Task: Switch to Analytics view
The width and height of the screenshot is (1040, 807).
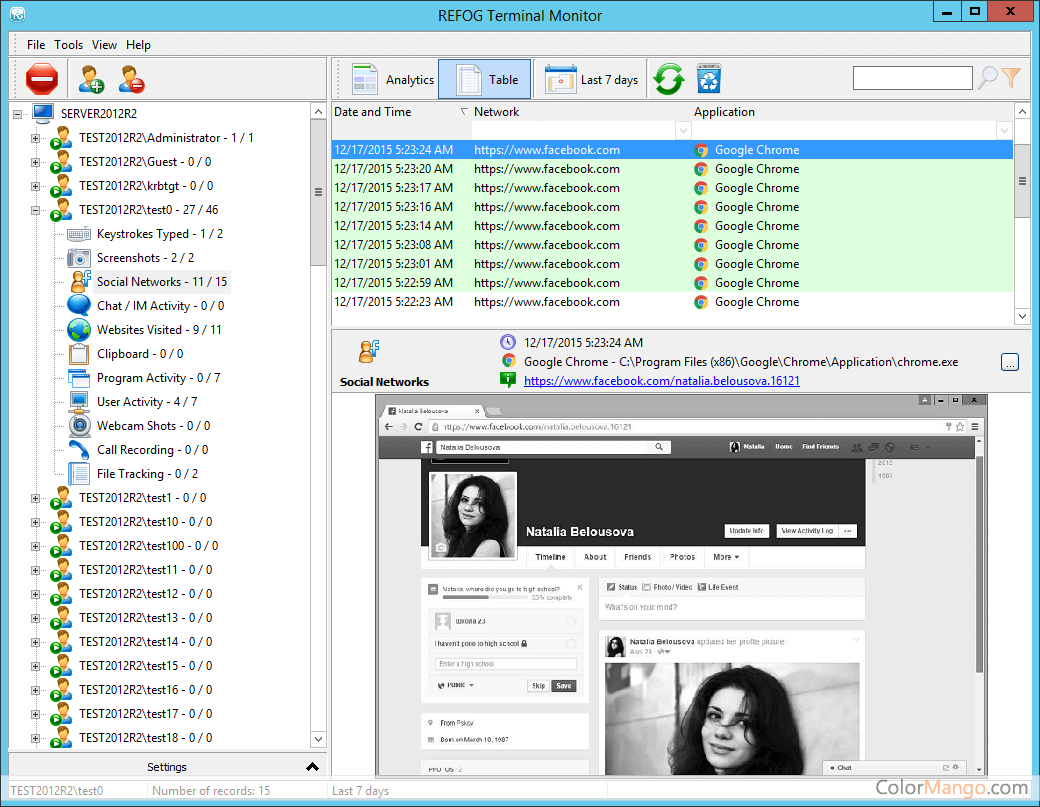Action: pos(394,80)
